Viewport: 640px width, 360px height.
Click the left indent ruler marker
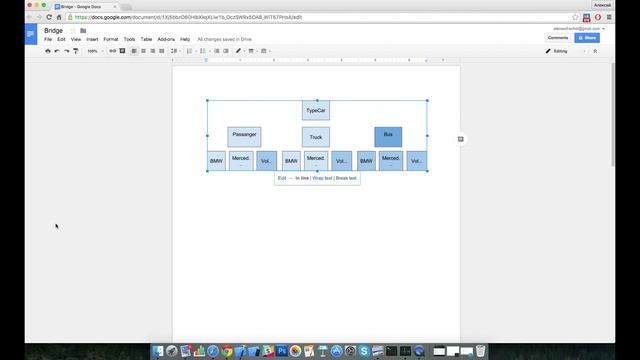pyautogui.click(x=206, y=60)
